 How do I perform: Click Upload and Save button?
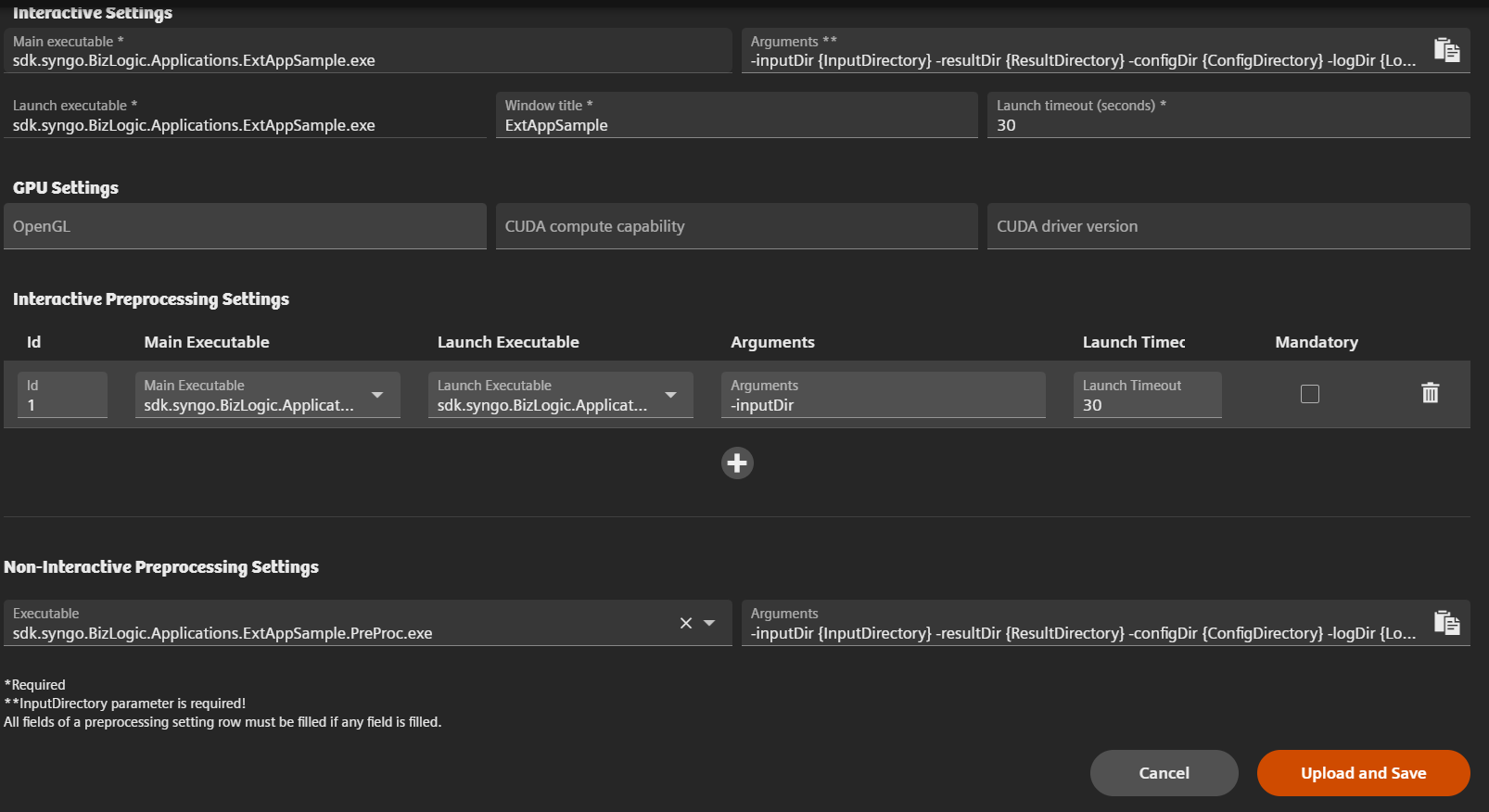(1363, 773)
